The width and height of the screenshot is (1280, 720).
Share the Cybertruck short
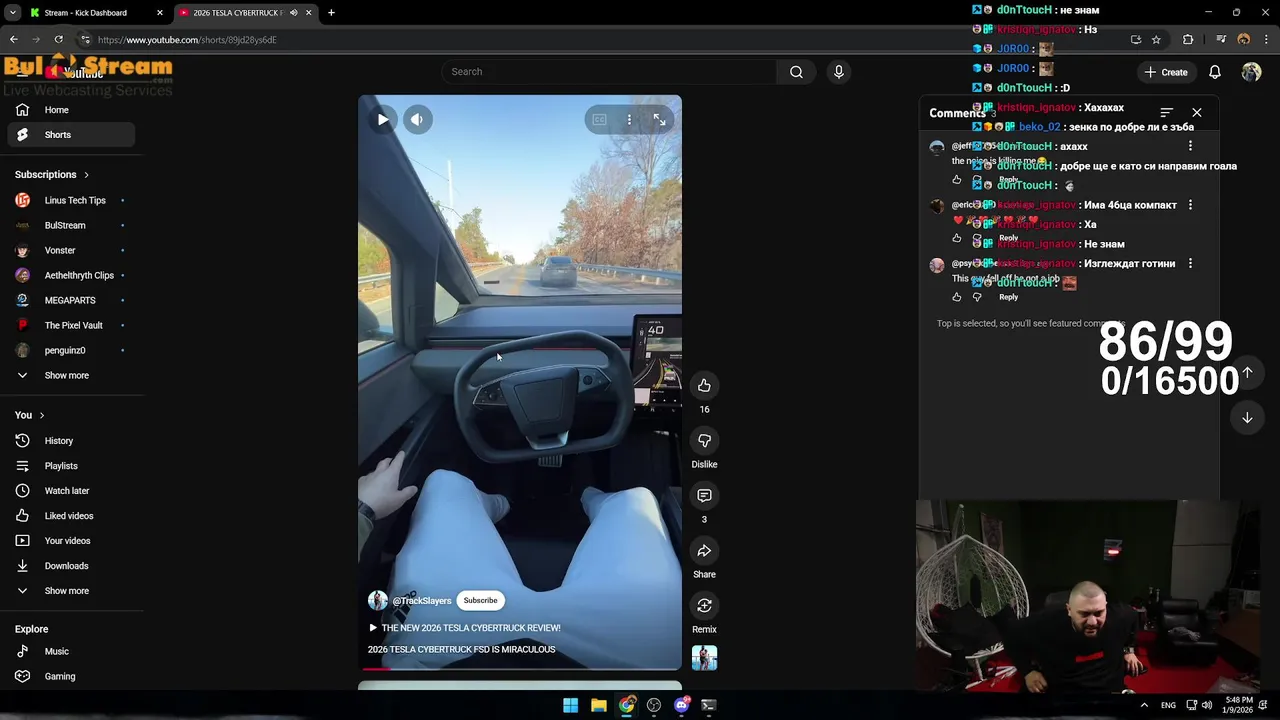(x=704, y=551)
